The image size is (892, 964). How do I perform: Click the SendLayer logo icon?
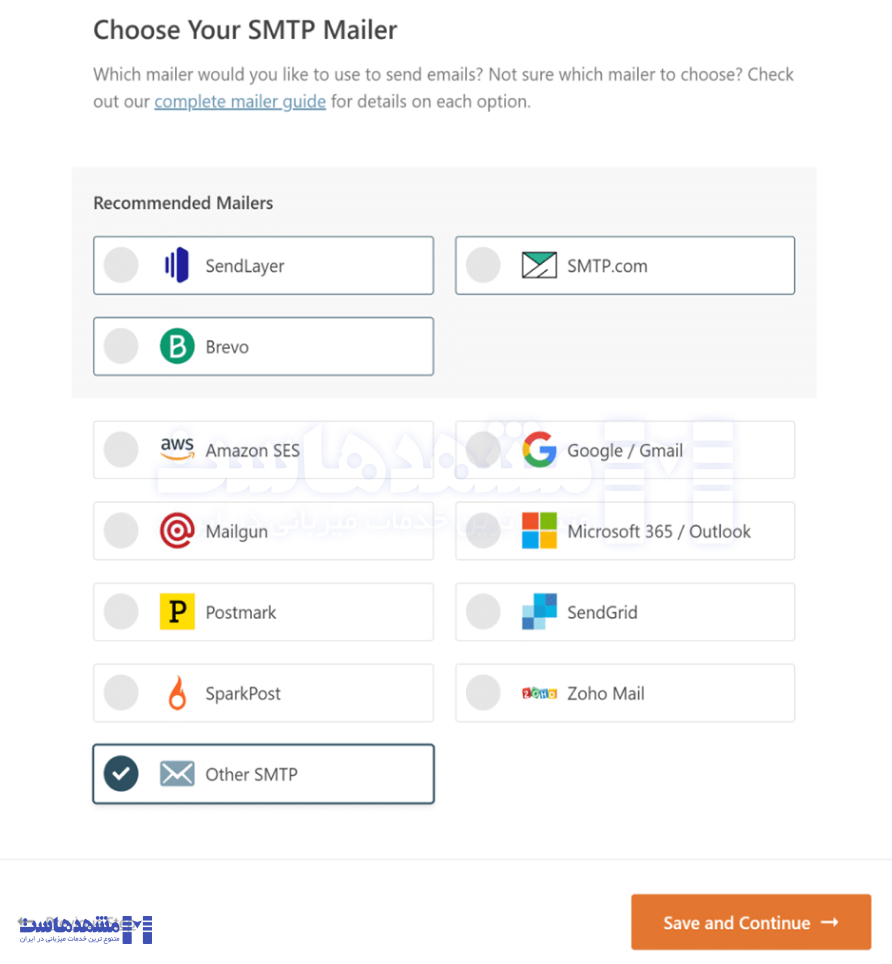178,265
